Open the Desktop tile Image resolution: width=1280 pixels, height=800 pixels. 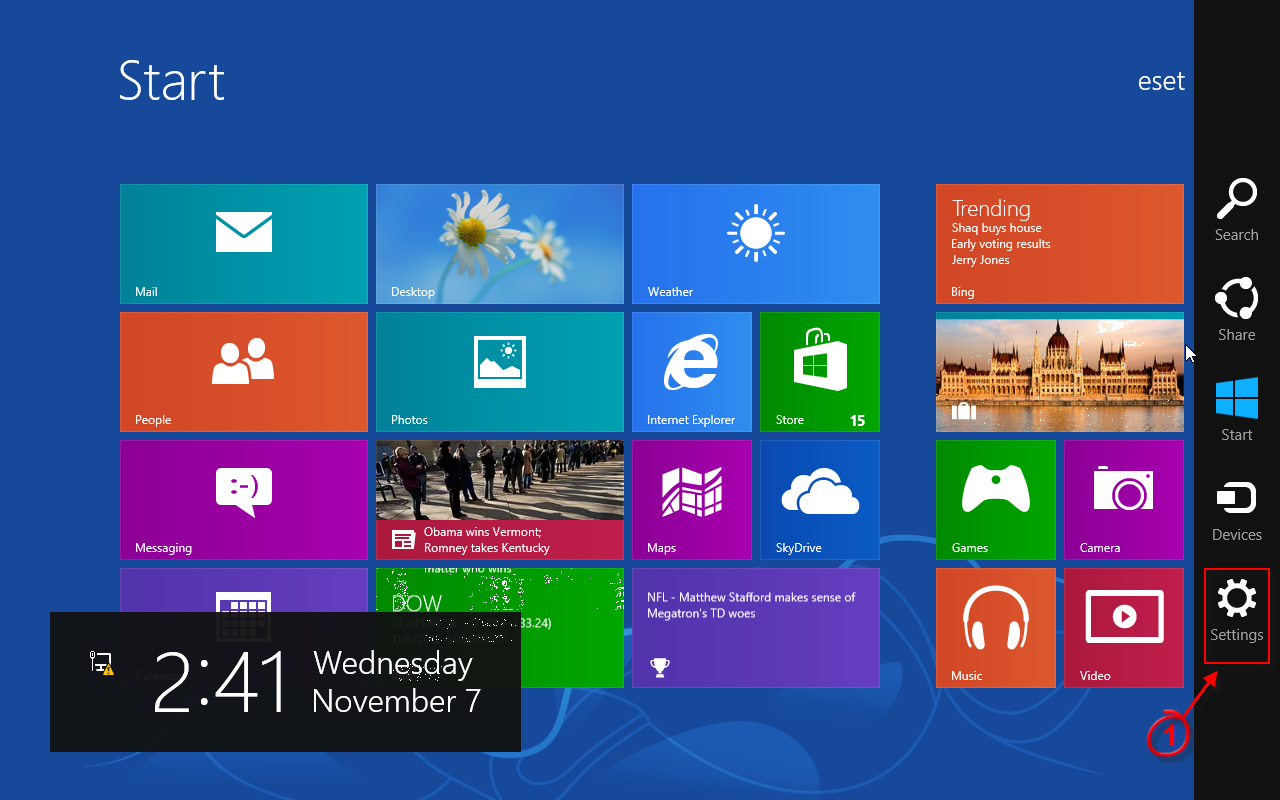click(x=500, y=244)
